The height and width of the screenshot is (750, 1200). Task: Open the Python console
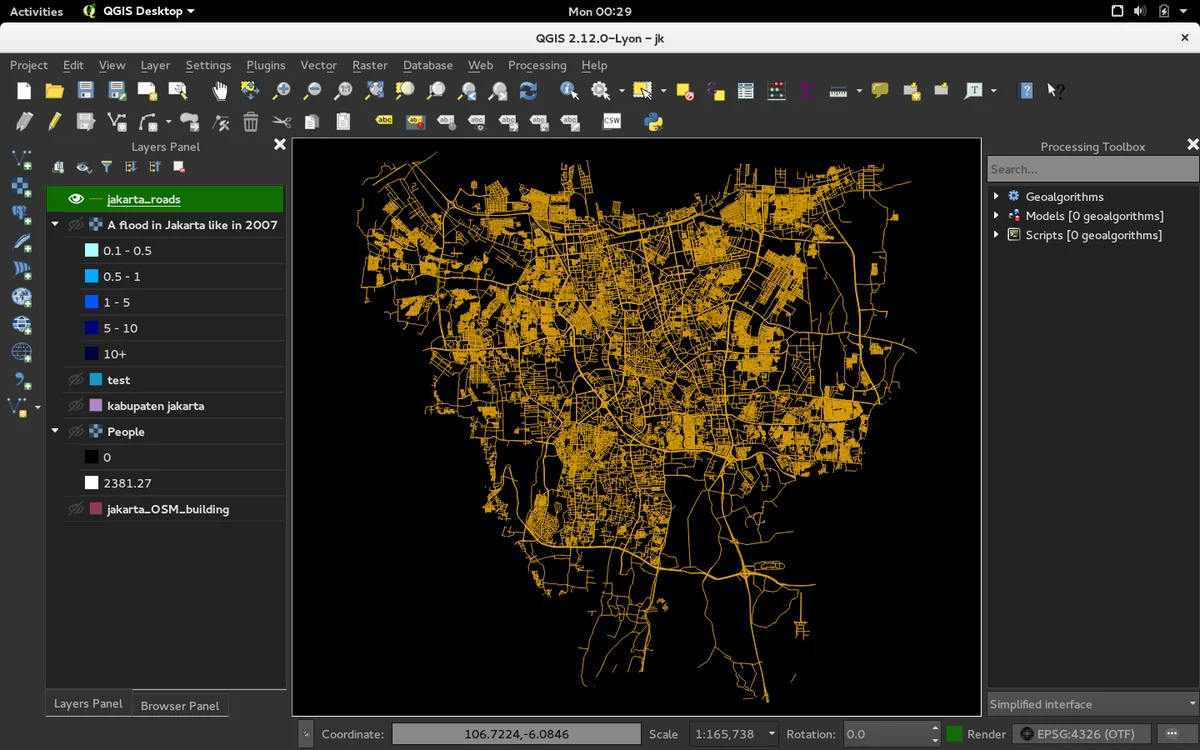654,122
